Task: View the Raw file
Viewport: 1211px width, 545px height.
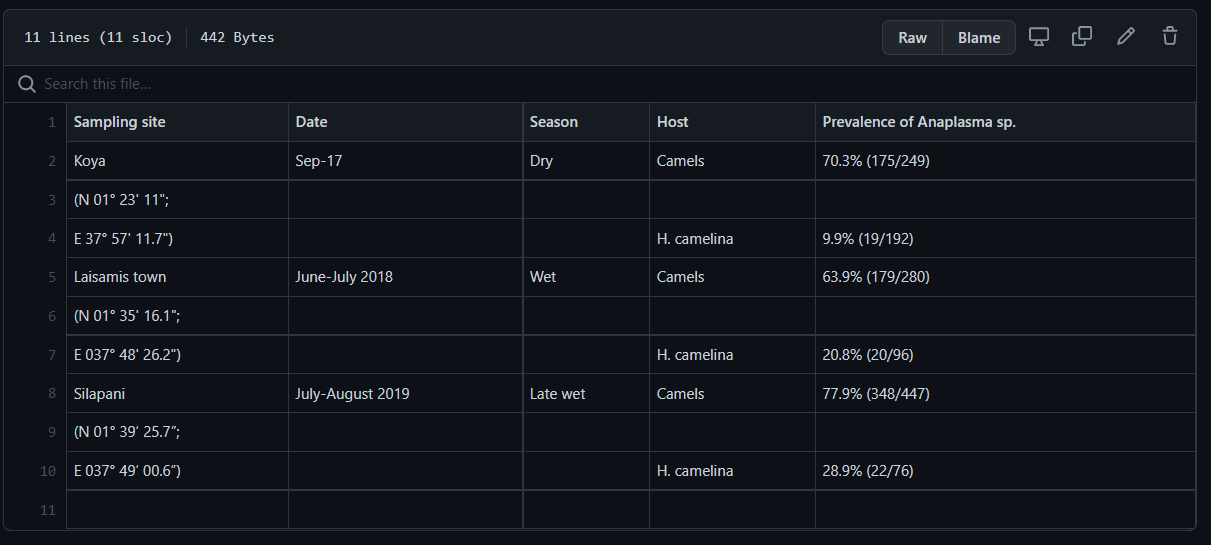Action: coord(912,38)
